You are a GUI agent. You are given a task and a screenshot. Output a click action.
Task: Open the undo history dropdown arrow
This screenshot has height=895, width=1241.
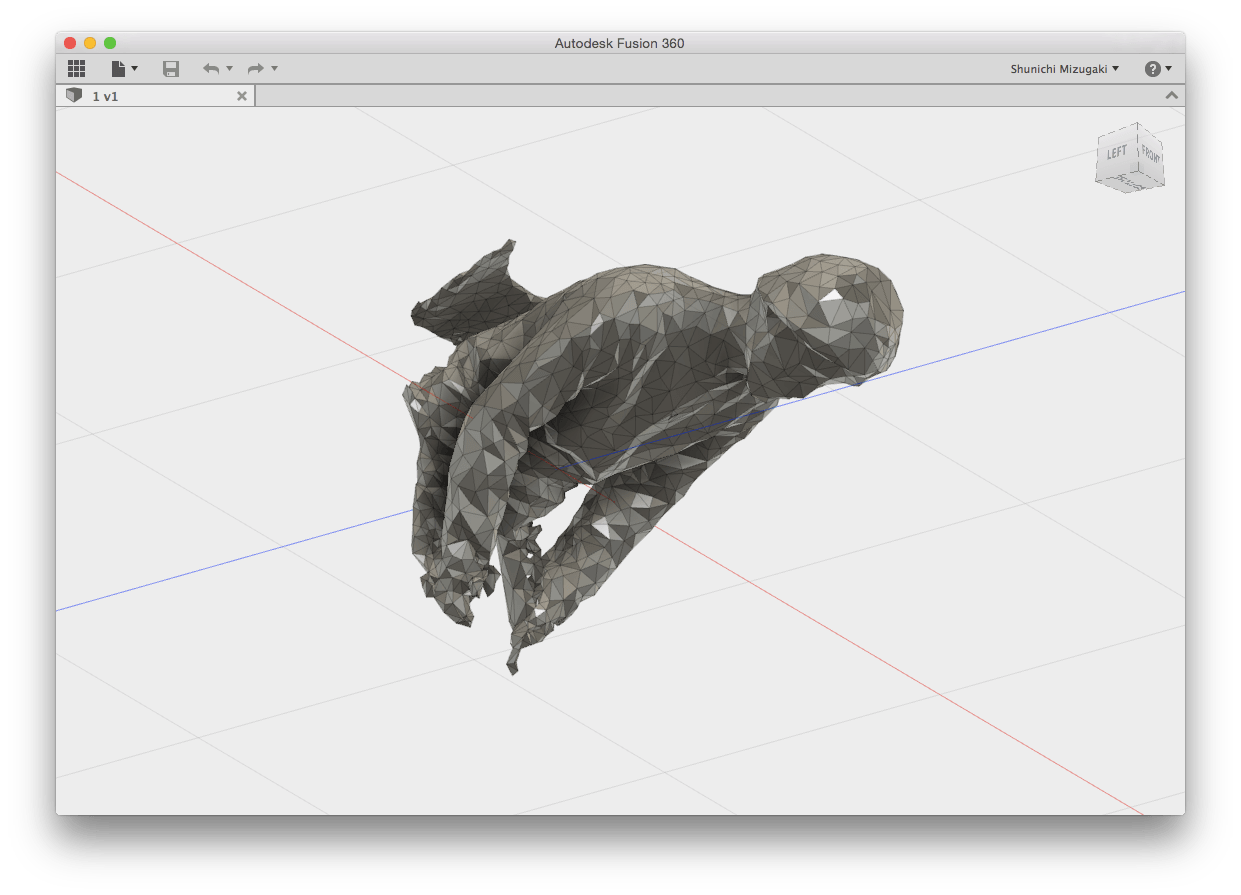tap(229, 69)
